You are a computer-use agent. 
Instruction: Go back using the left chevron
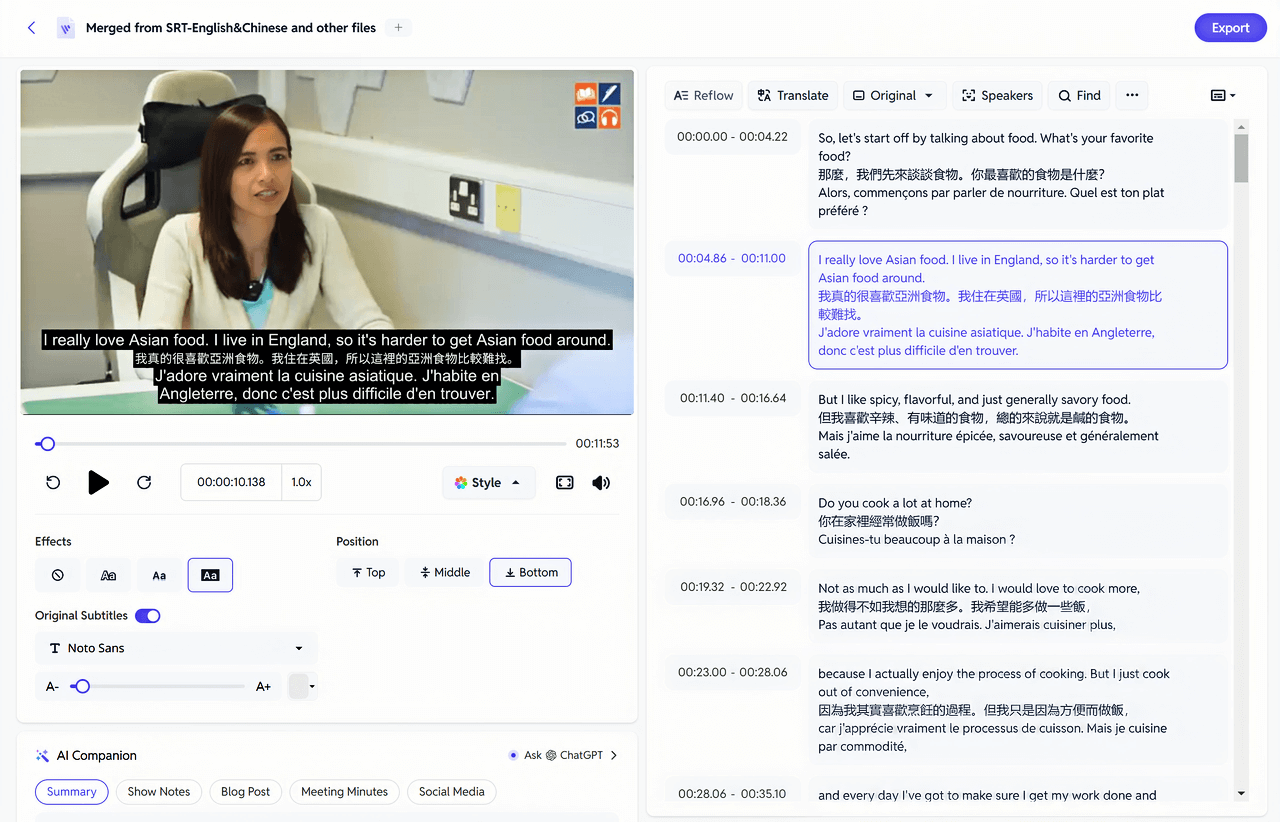coord(32,28)
